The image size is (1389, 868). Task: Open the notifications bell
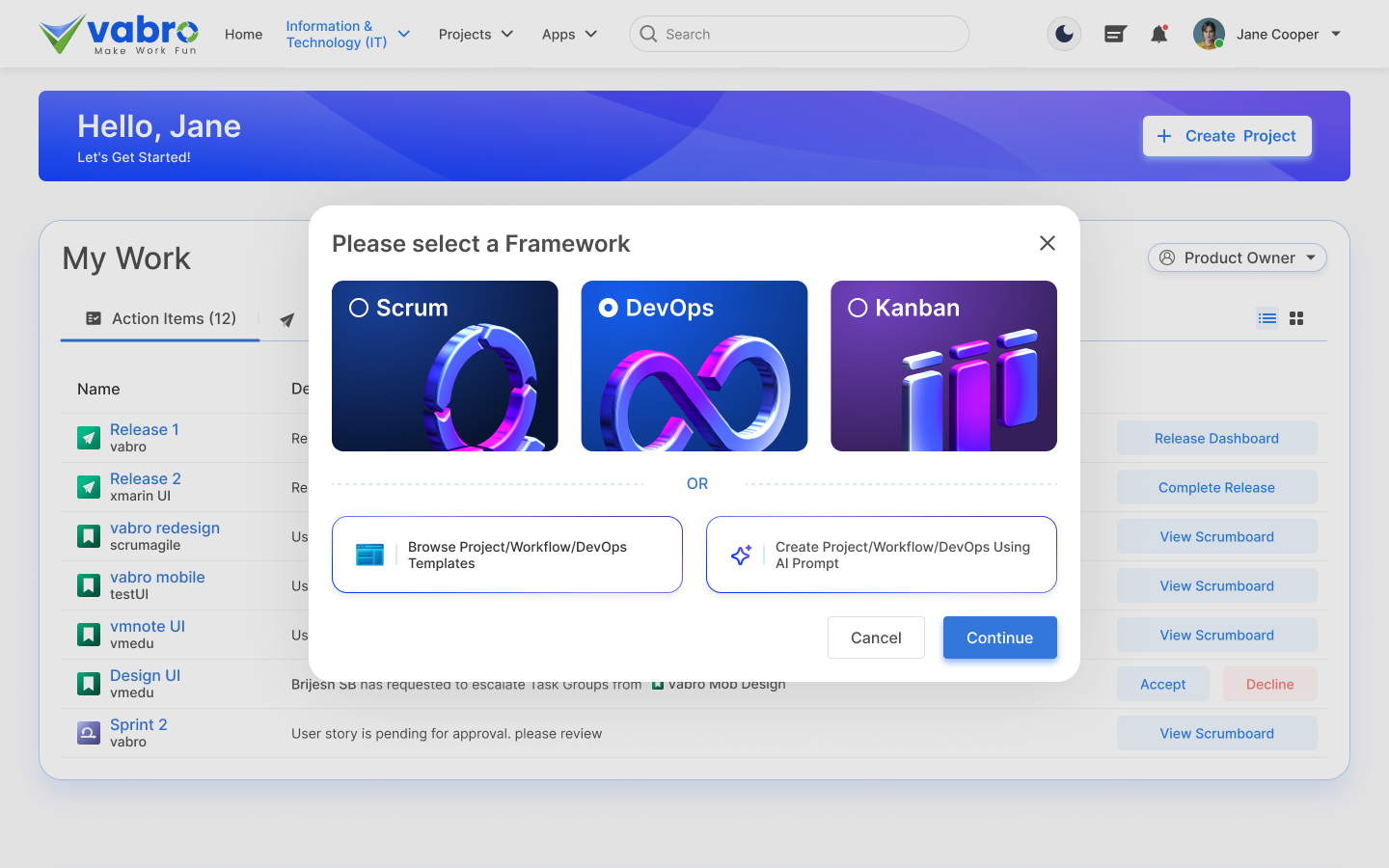point(1159,34)
